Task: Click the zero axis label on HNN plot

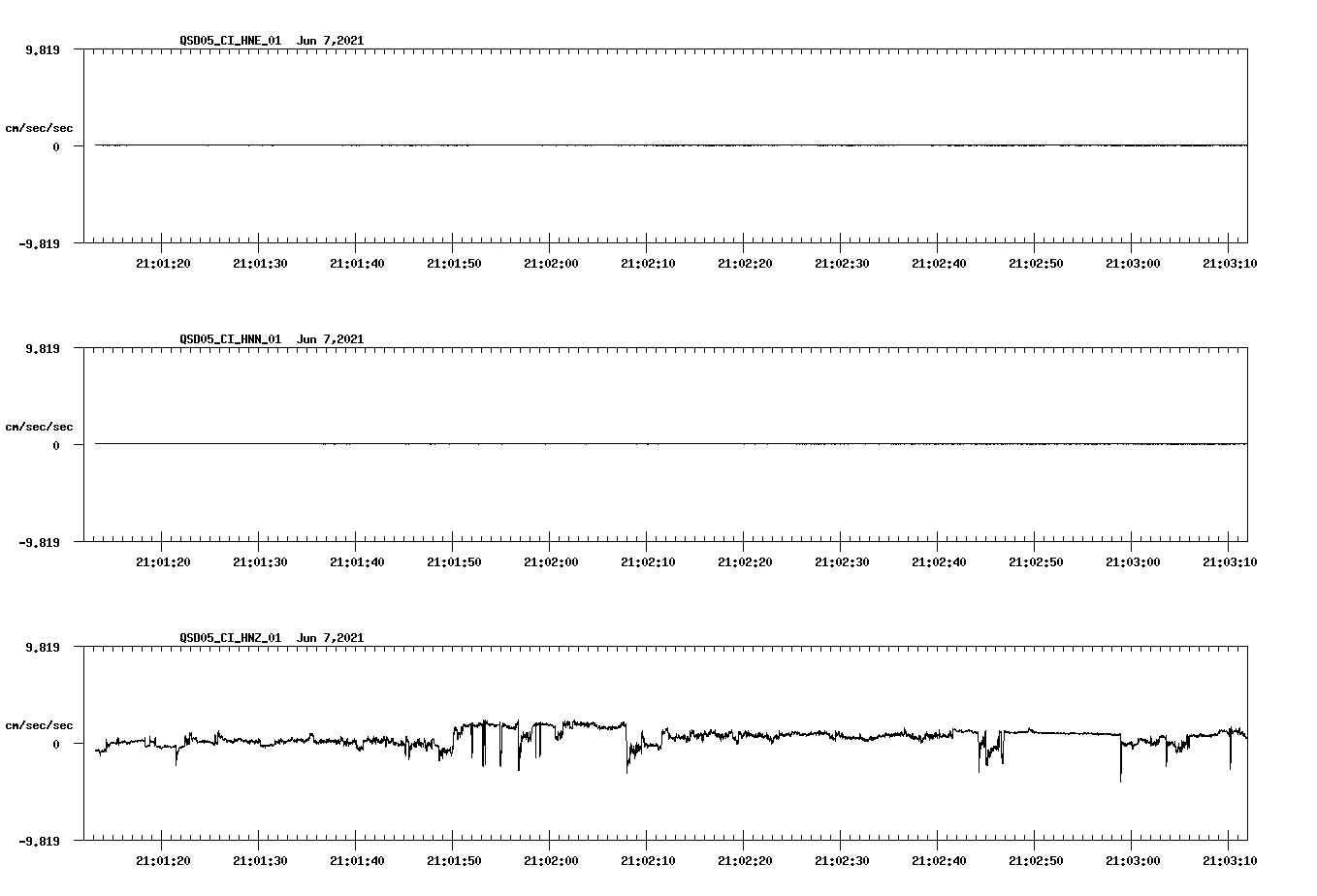Action: (56, 446)
